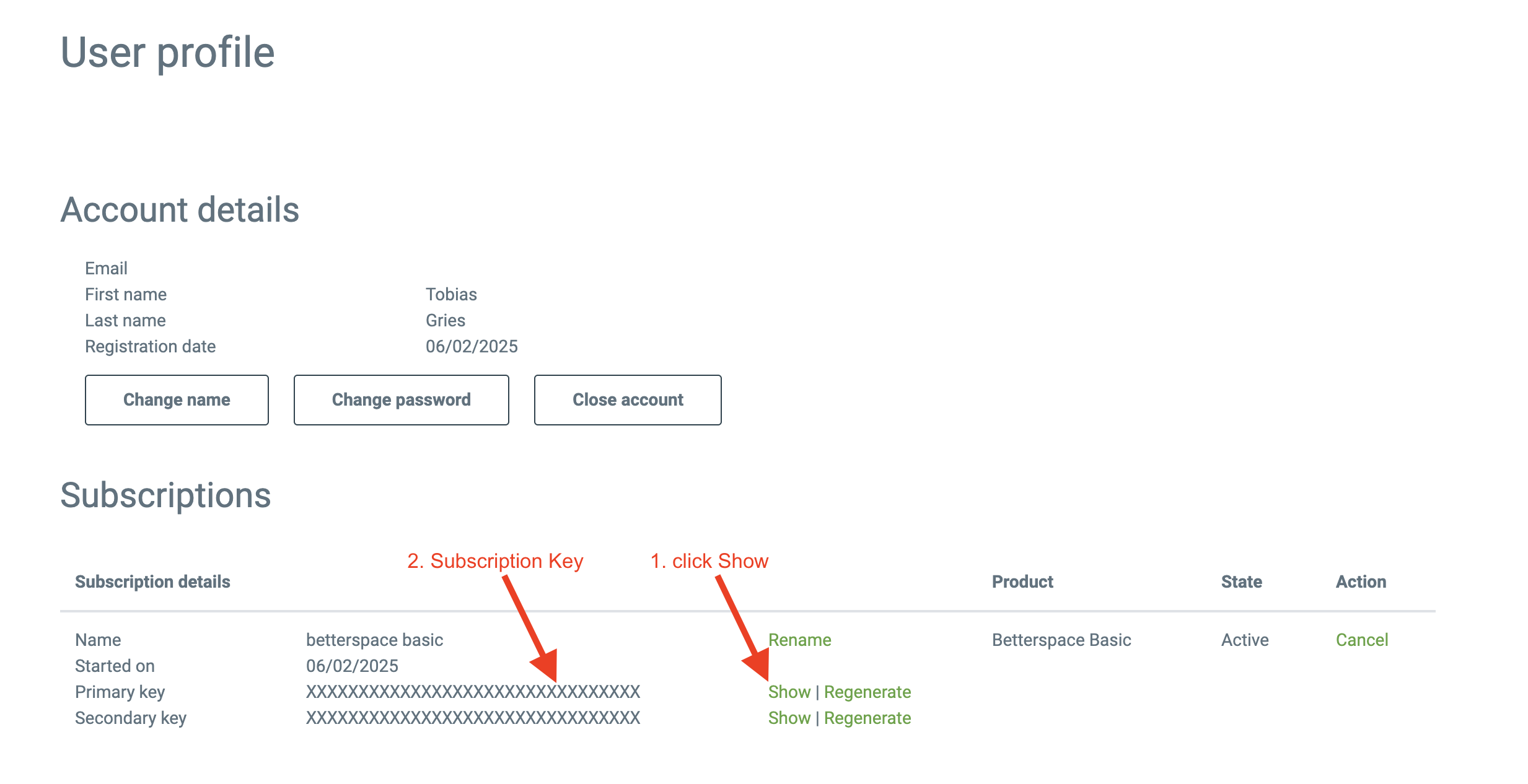
Task: Click the Subscriptions section heading
Action: tap(165, 495)
